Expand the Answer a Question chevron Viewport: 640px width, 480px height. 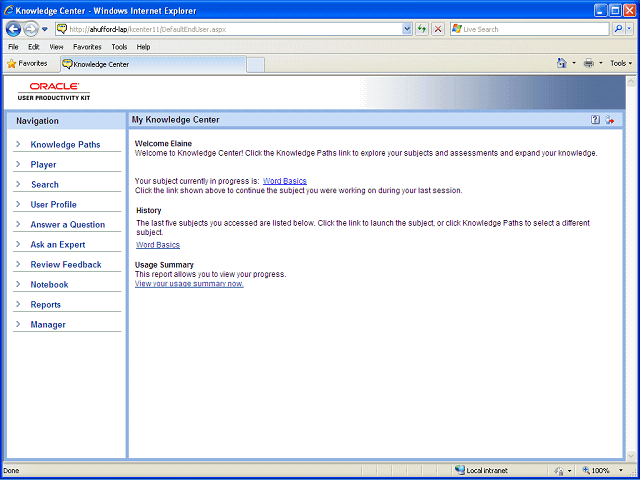(18, 224)
